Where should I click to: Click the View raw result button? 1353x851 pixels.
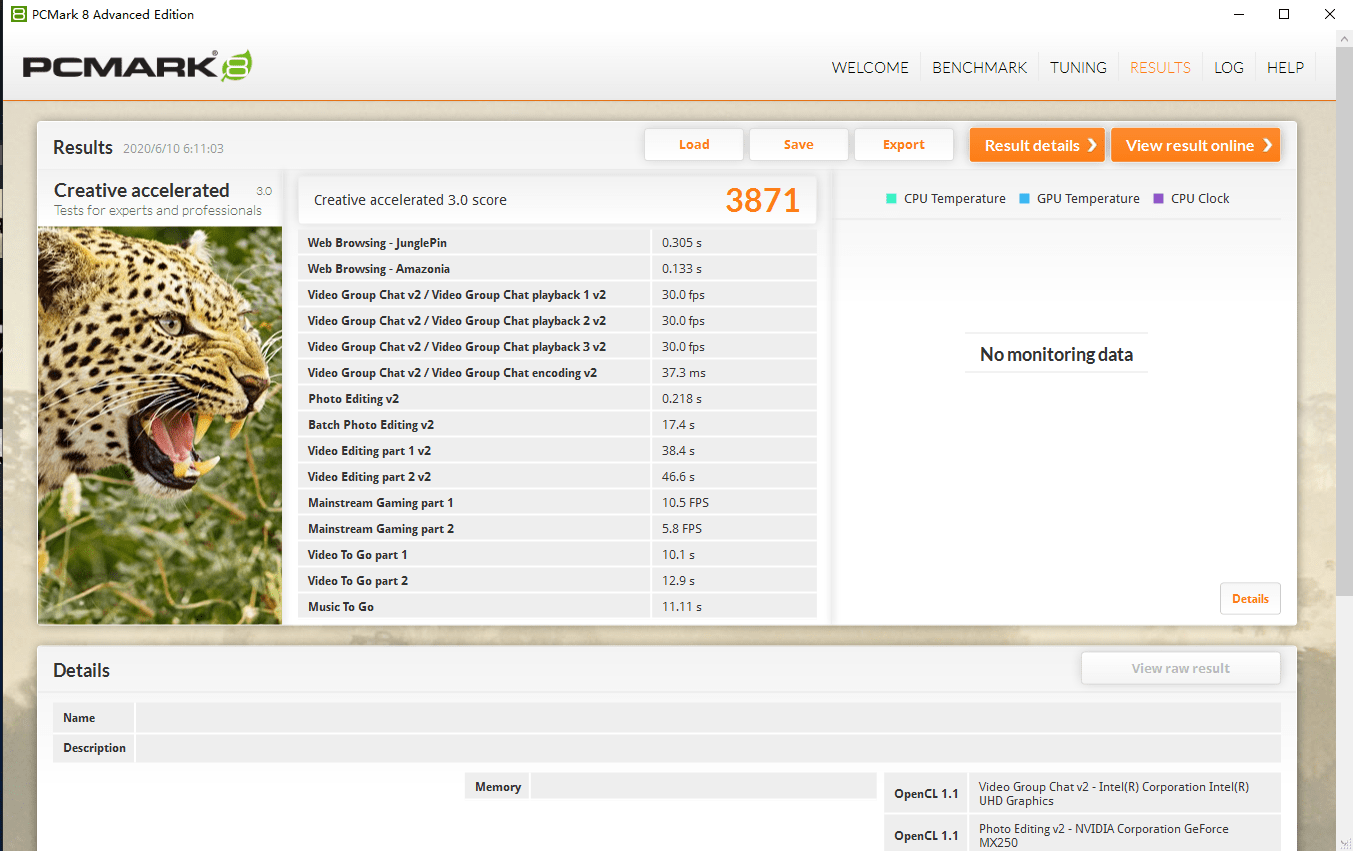pos(1181,668)
